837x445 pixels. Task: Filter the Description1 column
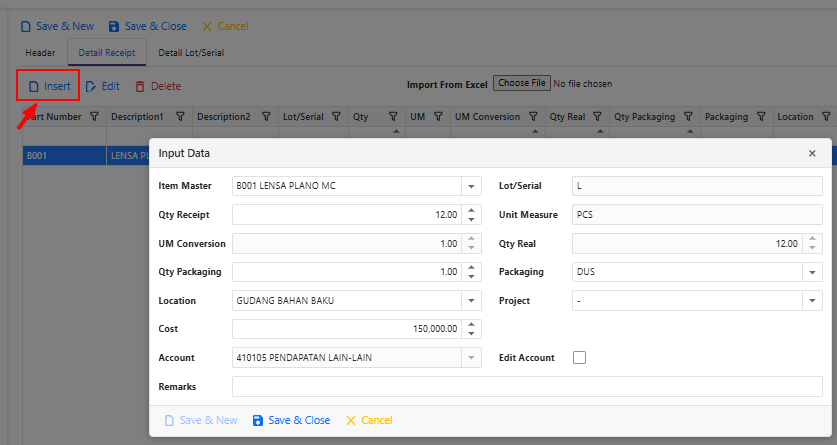[180, 116]
